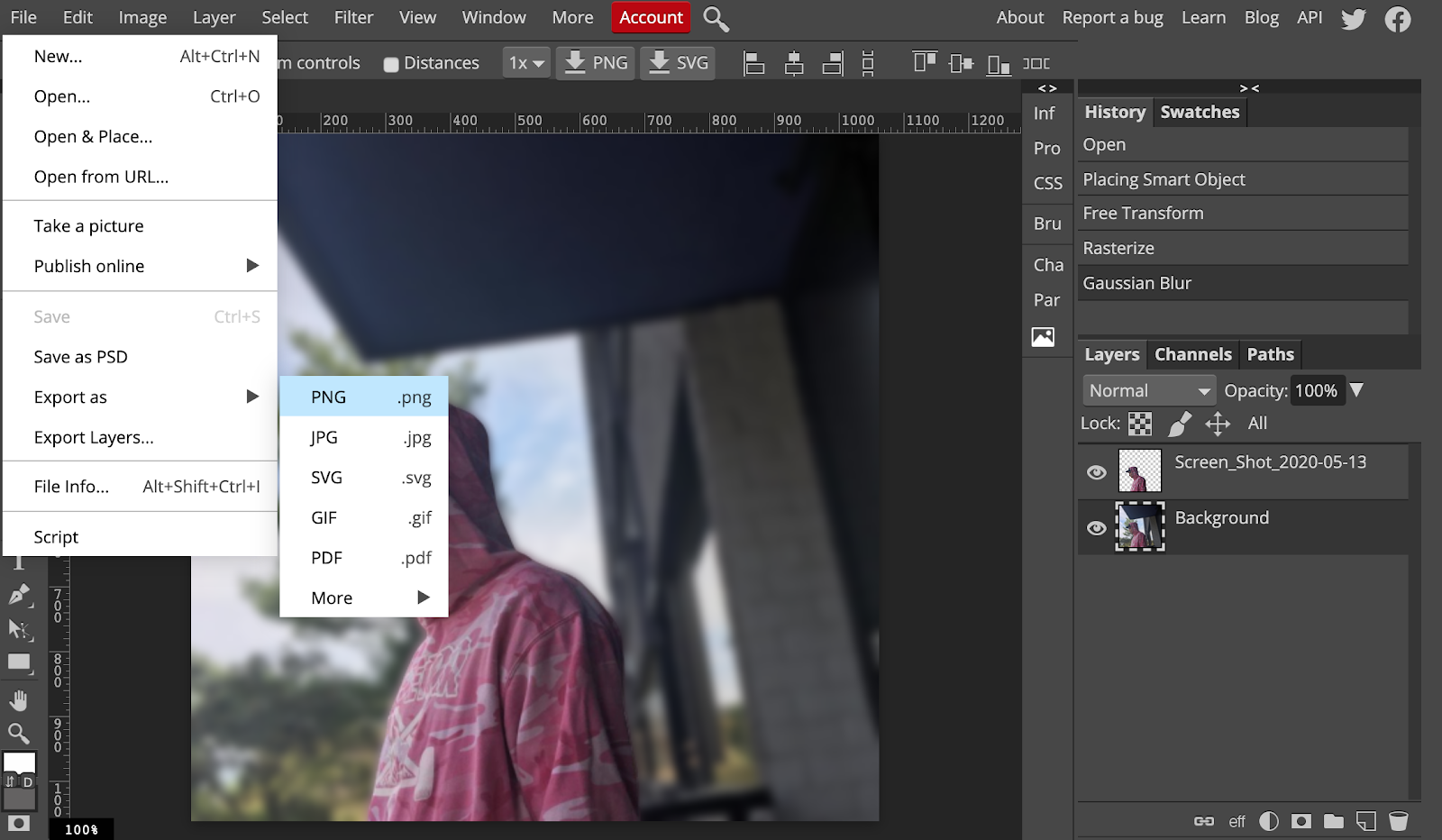Click the foreground color swatch
The image size is (1442, 840).
click(x=19, y=762)
